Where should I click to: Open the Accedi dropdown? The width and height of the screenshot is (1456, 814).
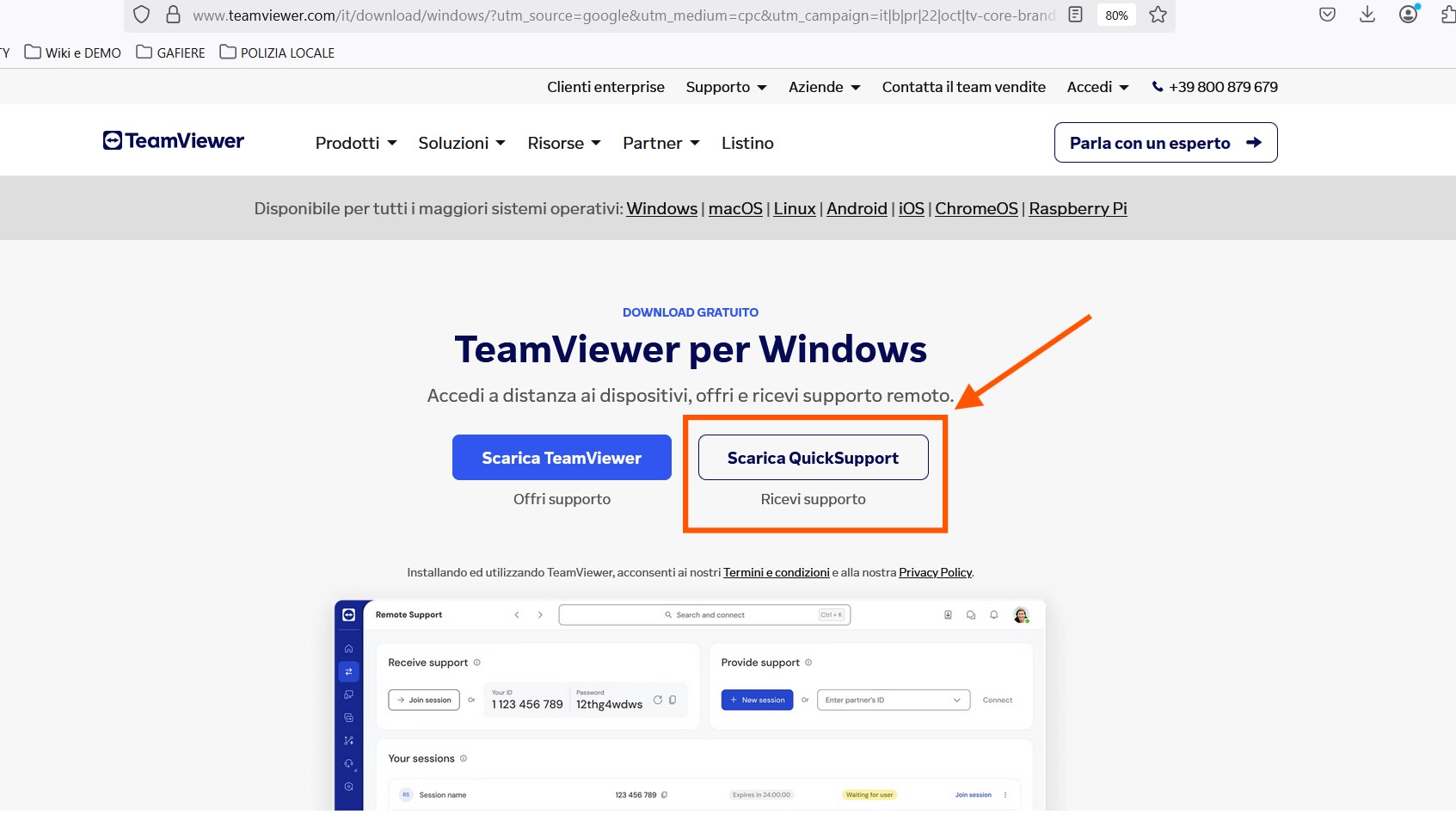click(x=1097, y=87)
